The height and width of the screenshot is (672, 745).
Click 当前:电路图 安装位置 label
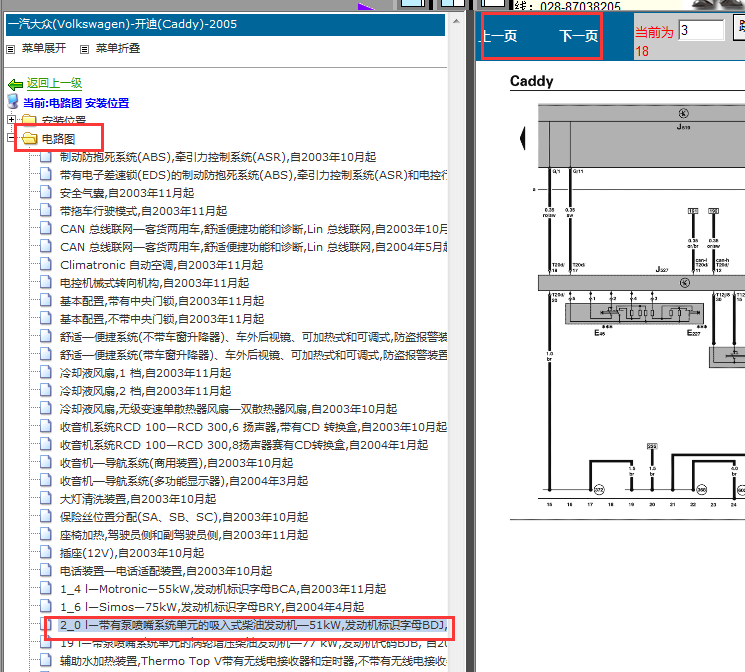[76, 103]
